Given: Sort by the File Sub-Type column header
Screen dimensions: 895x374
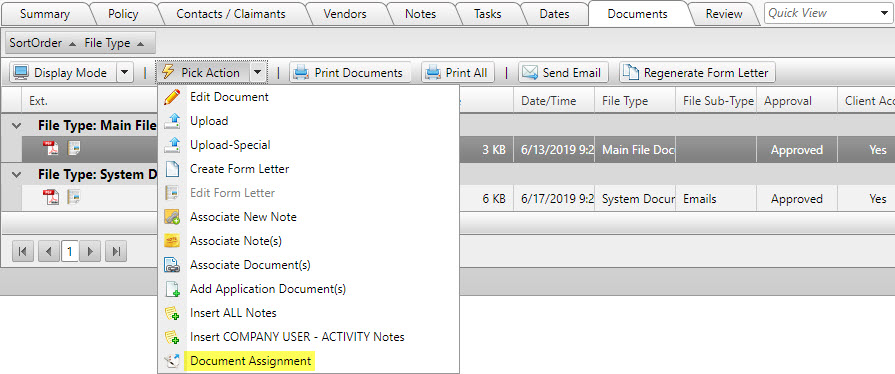Looking at the screenshot, I should [716, 101].
